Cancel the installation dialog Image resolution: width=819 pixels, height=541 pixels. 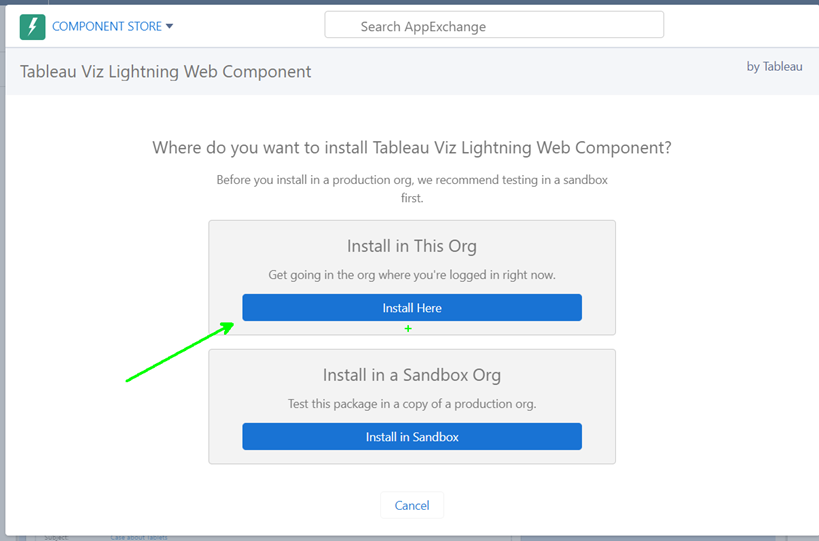pos(411,506)
